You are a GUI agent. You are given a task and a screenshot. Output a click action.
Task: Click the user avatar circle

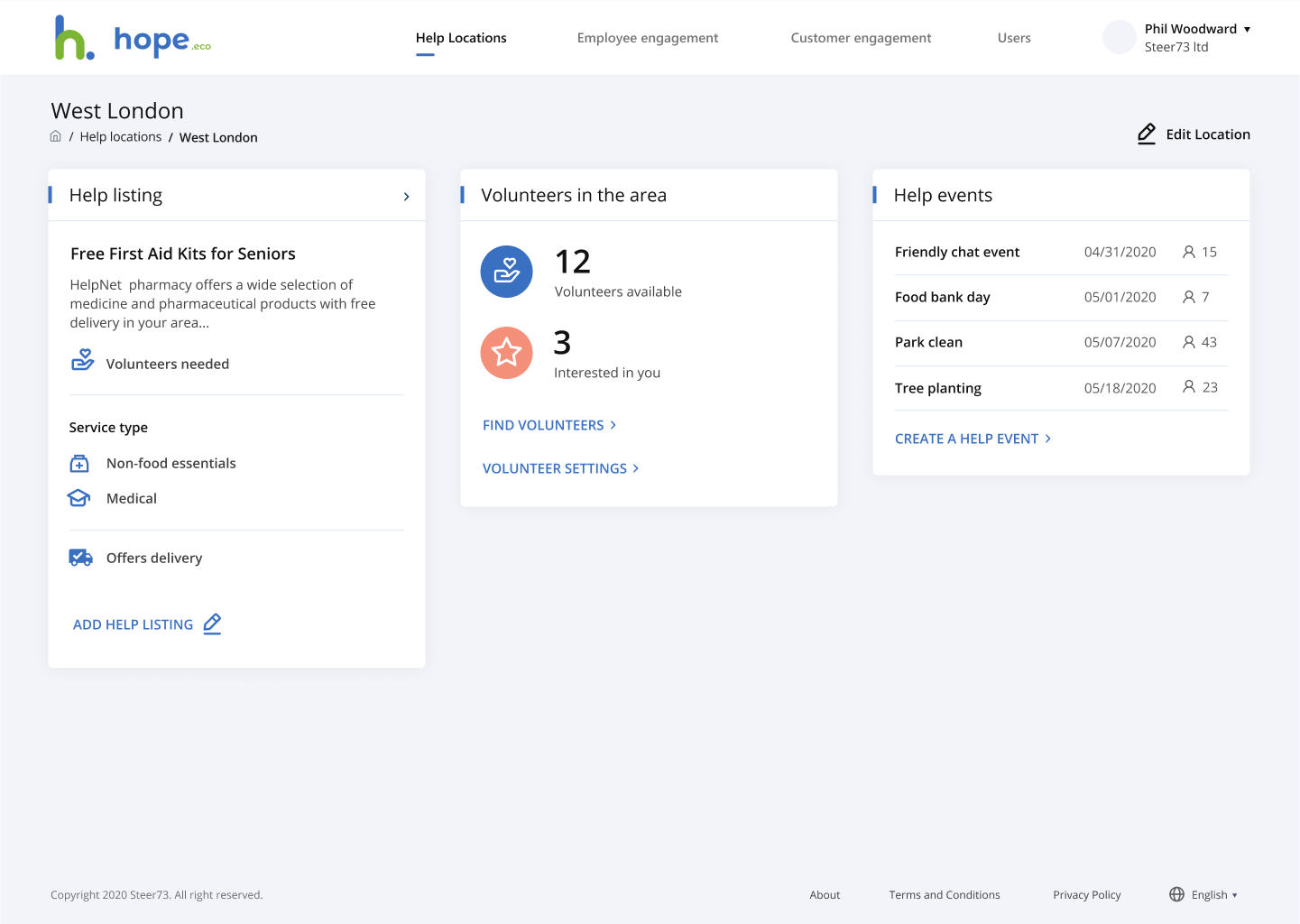click(1120, 37)
